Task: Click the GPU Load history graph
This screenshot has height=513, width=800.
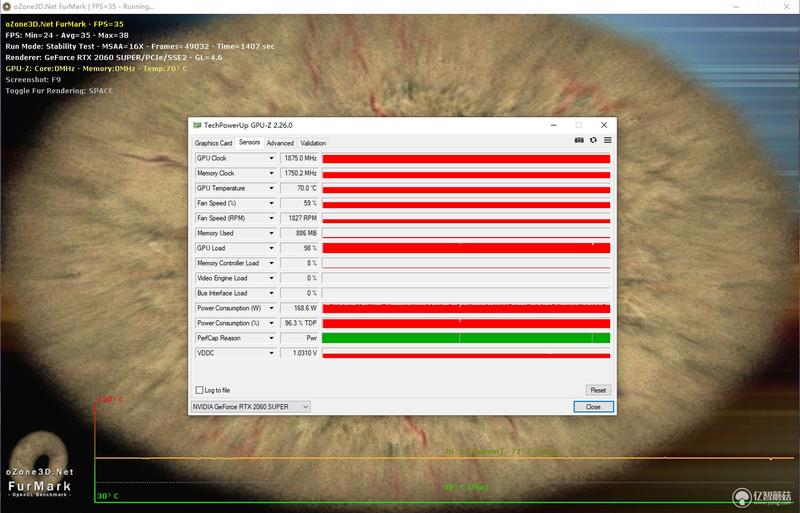Action: (466, 248)
